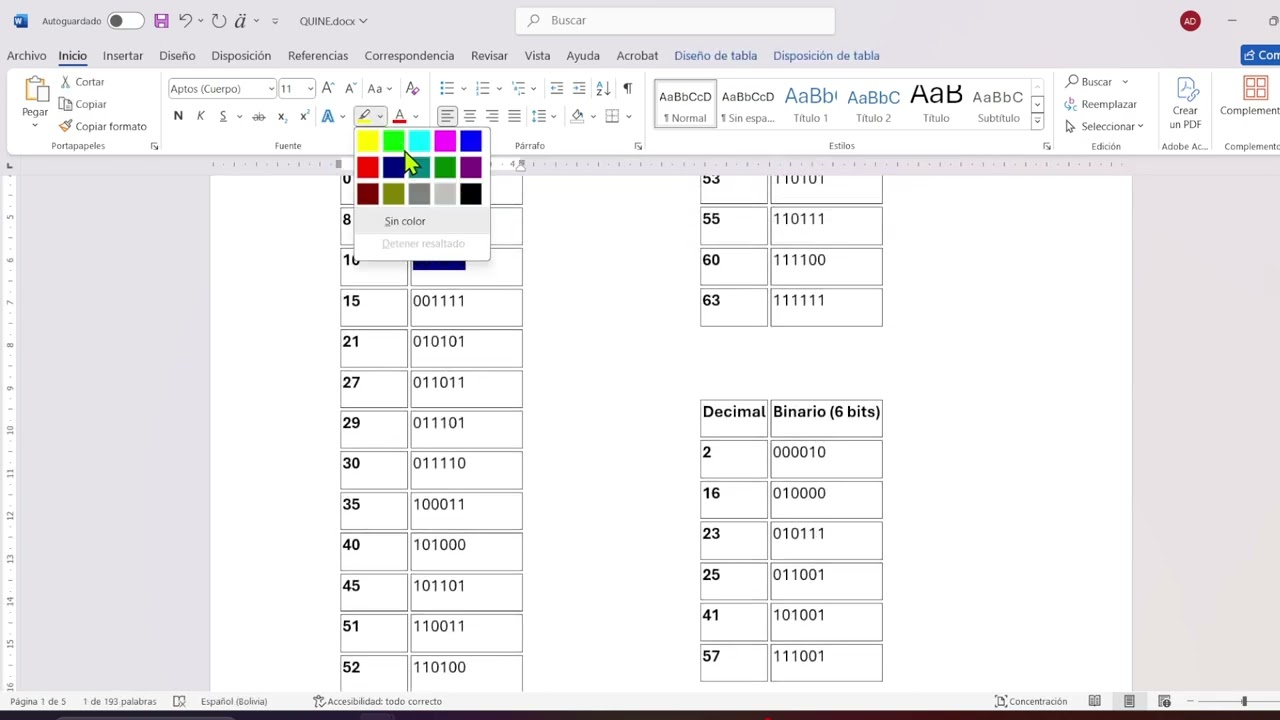Apply the Título 1 style
The height and width of the screenshot is (720, 1280).
pos(811,104)
